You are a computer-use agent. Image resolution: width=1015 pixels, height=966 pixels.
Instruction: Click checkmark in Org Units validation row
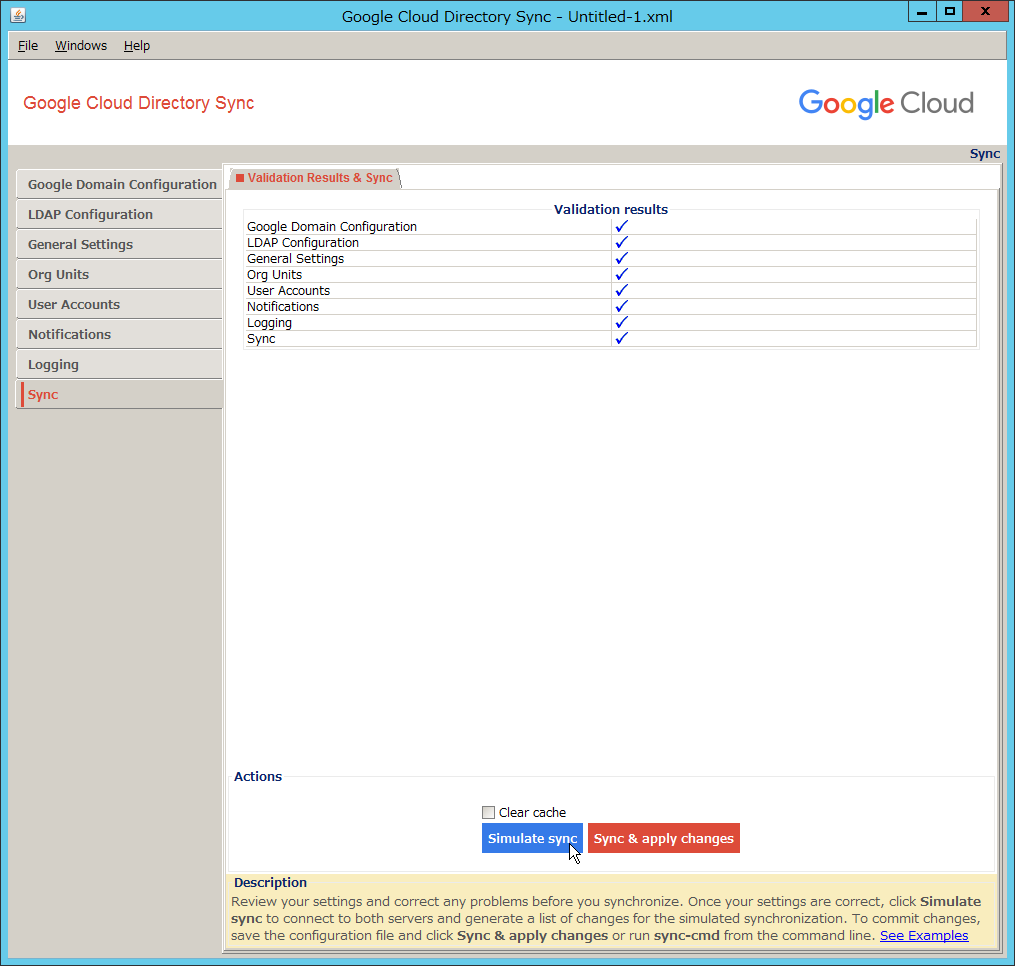(x=621, y=275)
